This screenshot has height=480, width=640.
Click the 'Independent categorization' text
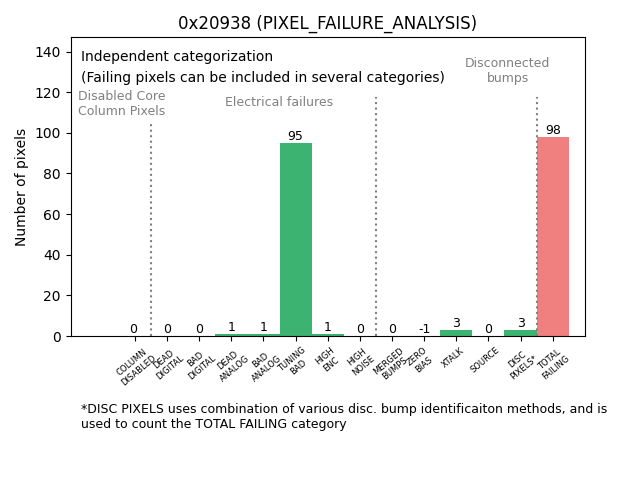pyautogui.click(x=177, y=57)
